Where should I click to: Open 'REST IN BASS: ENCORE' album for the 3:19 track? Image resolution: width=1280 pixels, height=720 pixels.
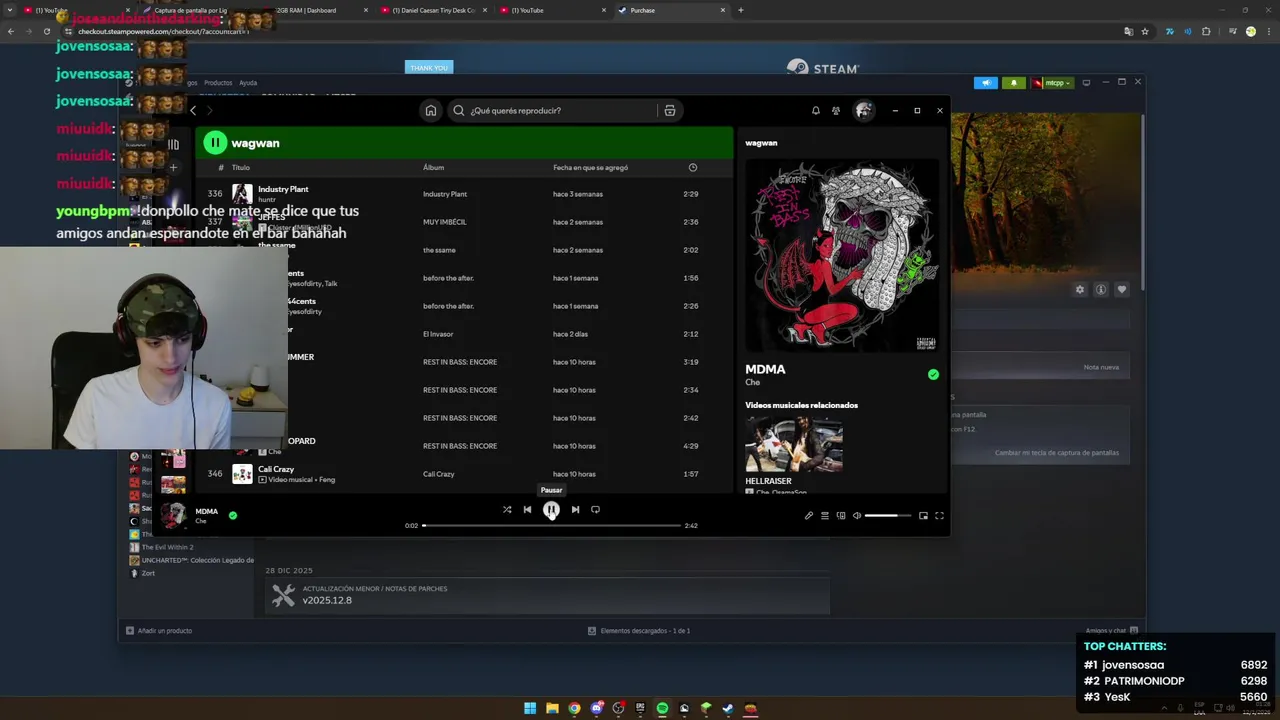[x=460, y=362]
